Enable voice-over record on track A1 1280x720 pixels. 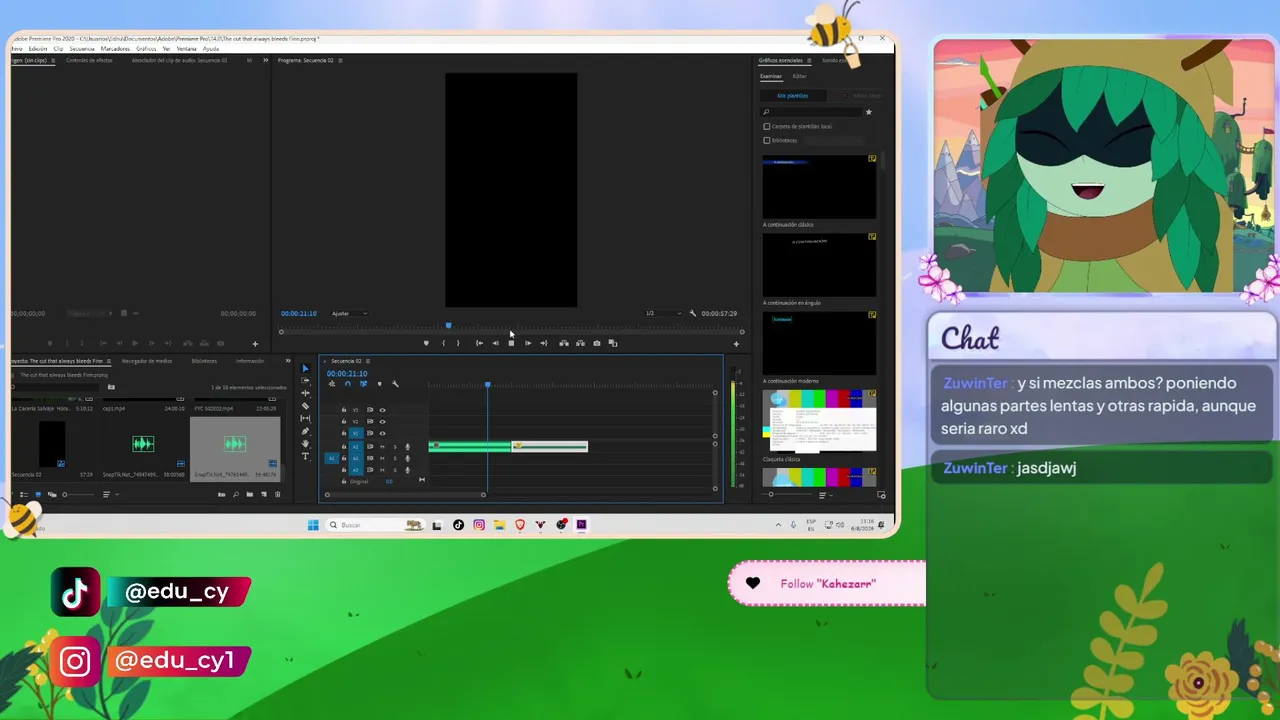(407, 446)
